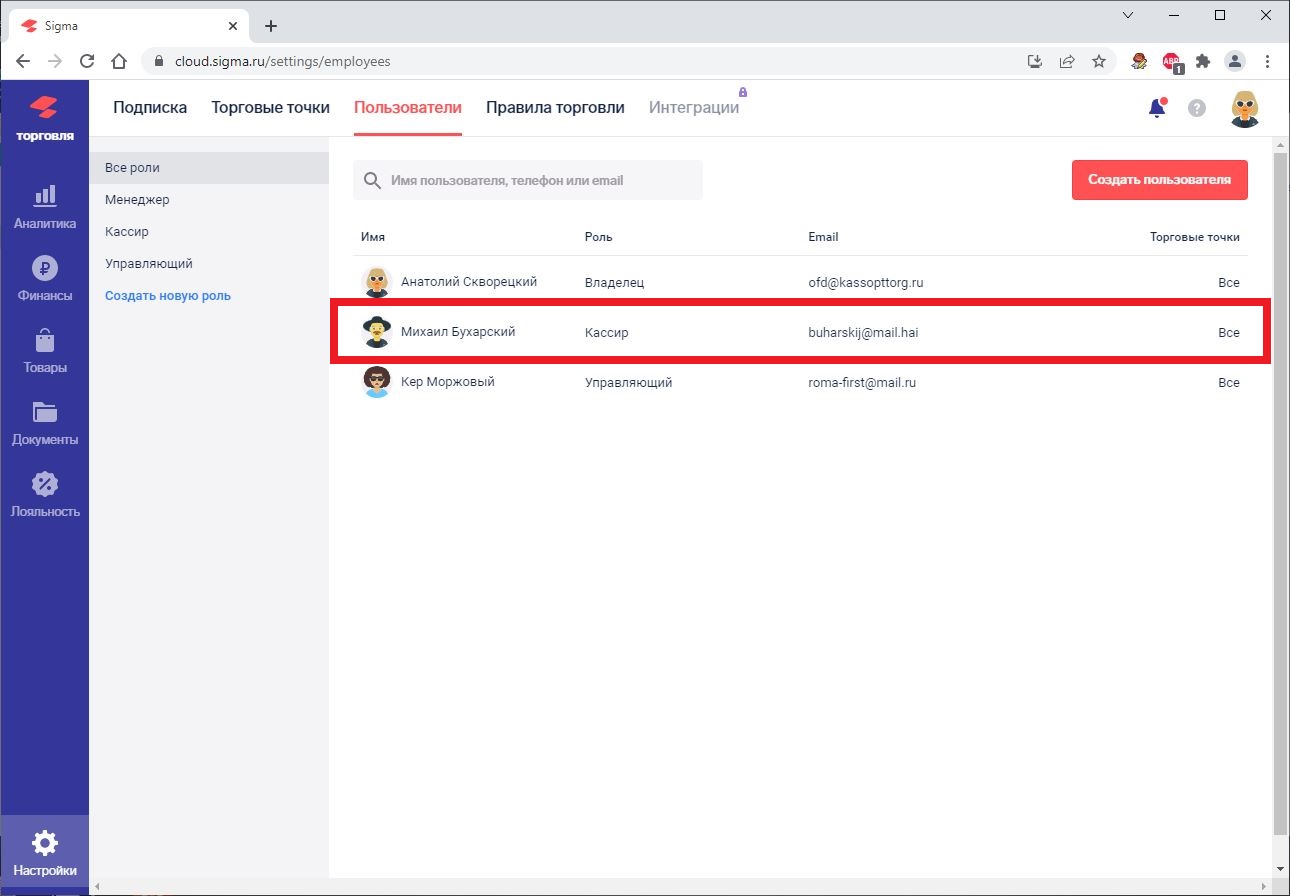The width and height of the screenshot is (1290, 896).
Task: Open the Правила торговли tab
Action: tap(555, 108)
